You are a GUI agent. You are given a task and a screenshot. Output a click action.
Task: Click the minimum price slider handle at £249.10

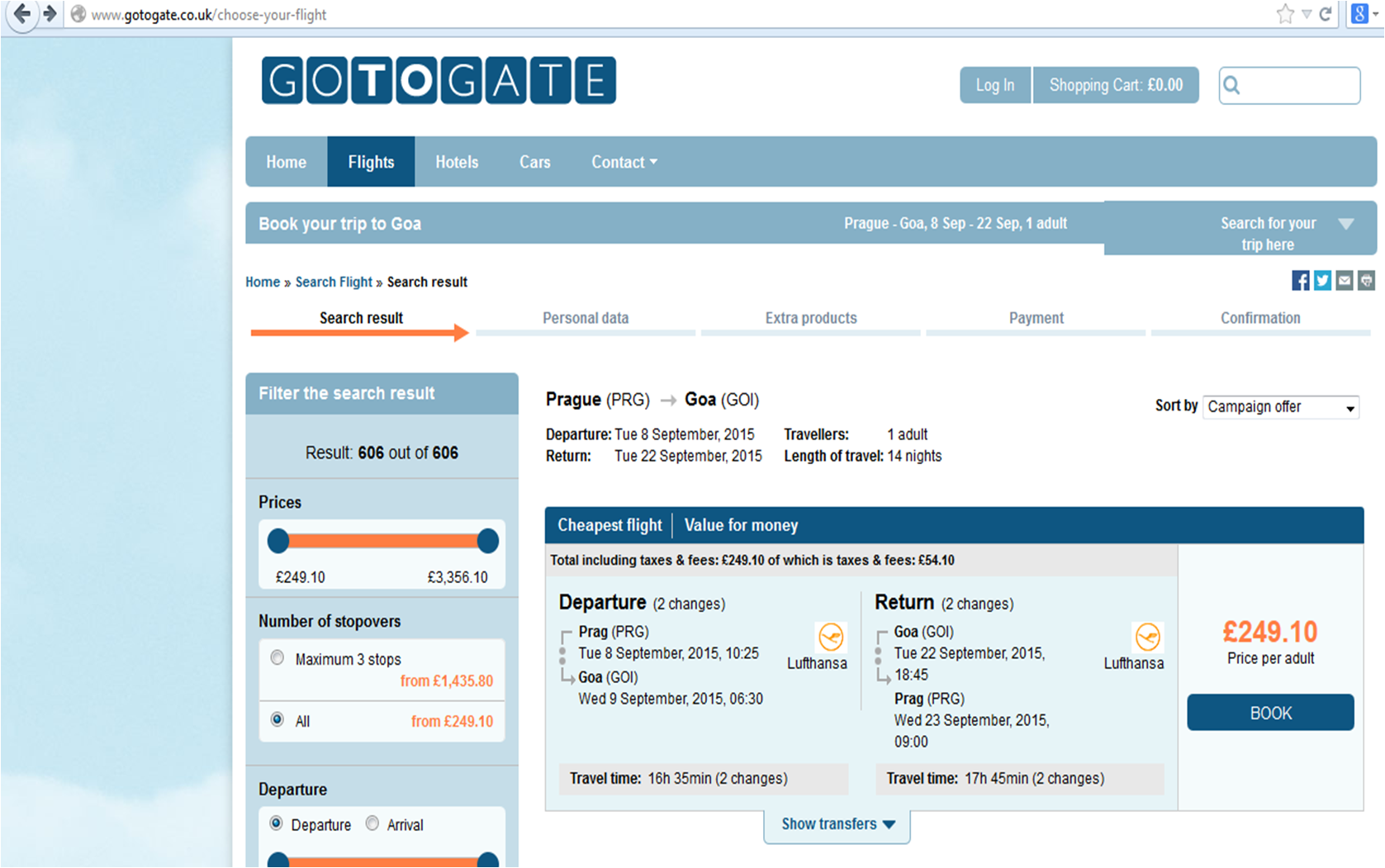click(278, 541)
